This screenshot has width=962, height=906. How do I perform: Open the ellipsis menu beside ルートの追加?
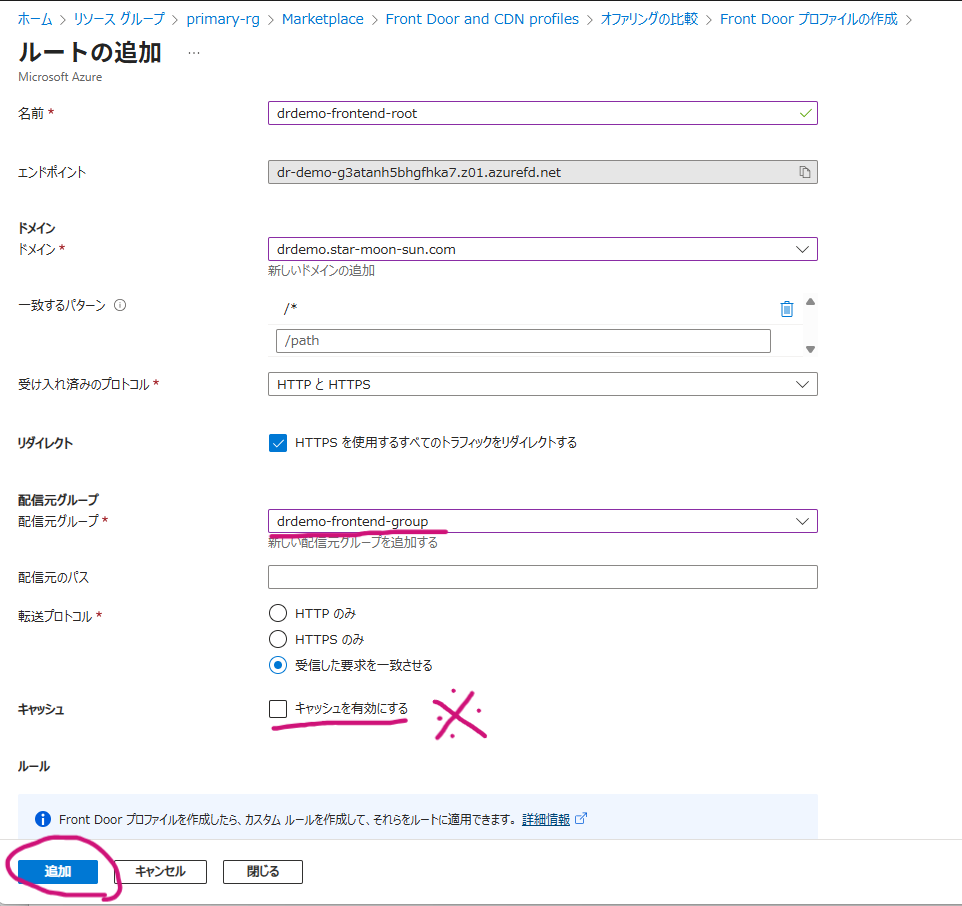(x=194, y=53)
